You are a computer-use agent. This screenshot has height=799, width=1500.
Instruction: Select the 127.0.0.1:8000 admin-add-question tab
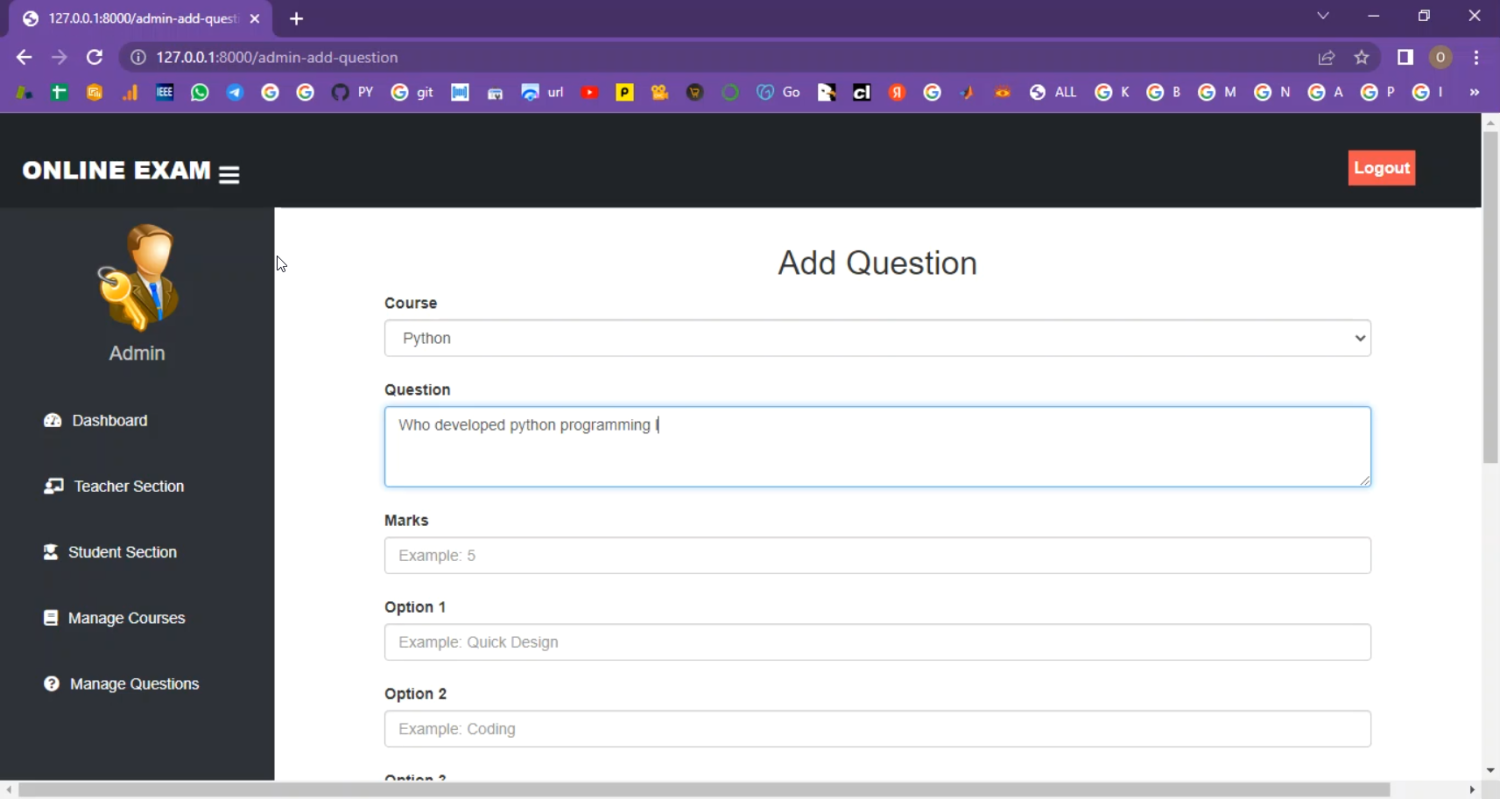click(x=140, y=19)
